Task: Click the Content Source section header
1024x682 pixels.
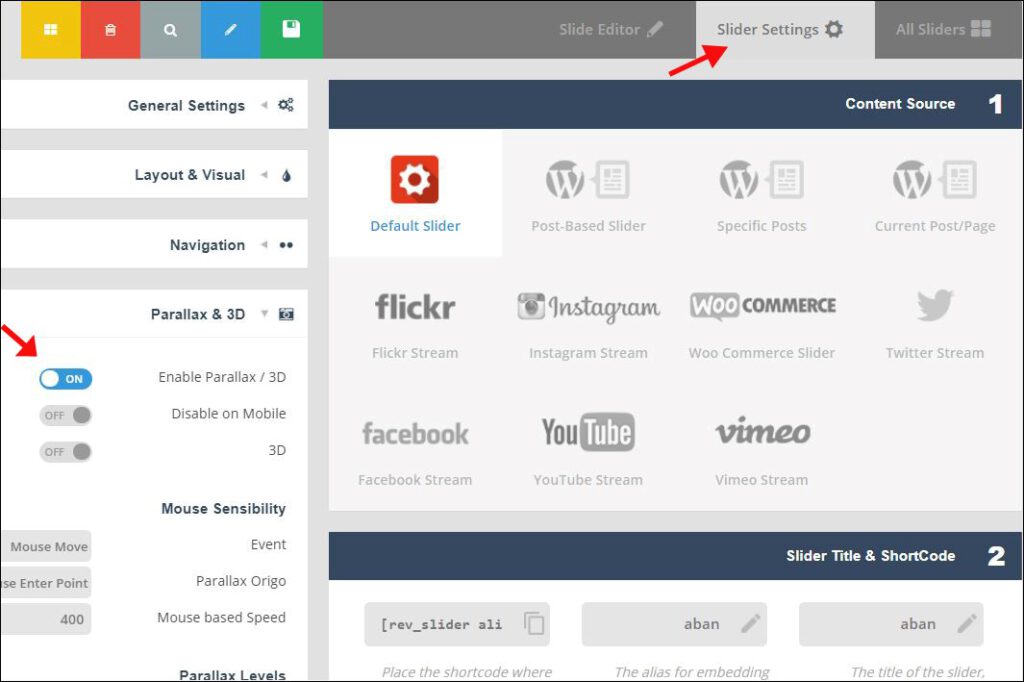Action: [675, 105]
